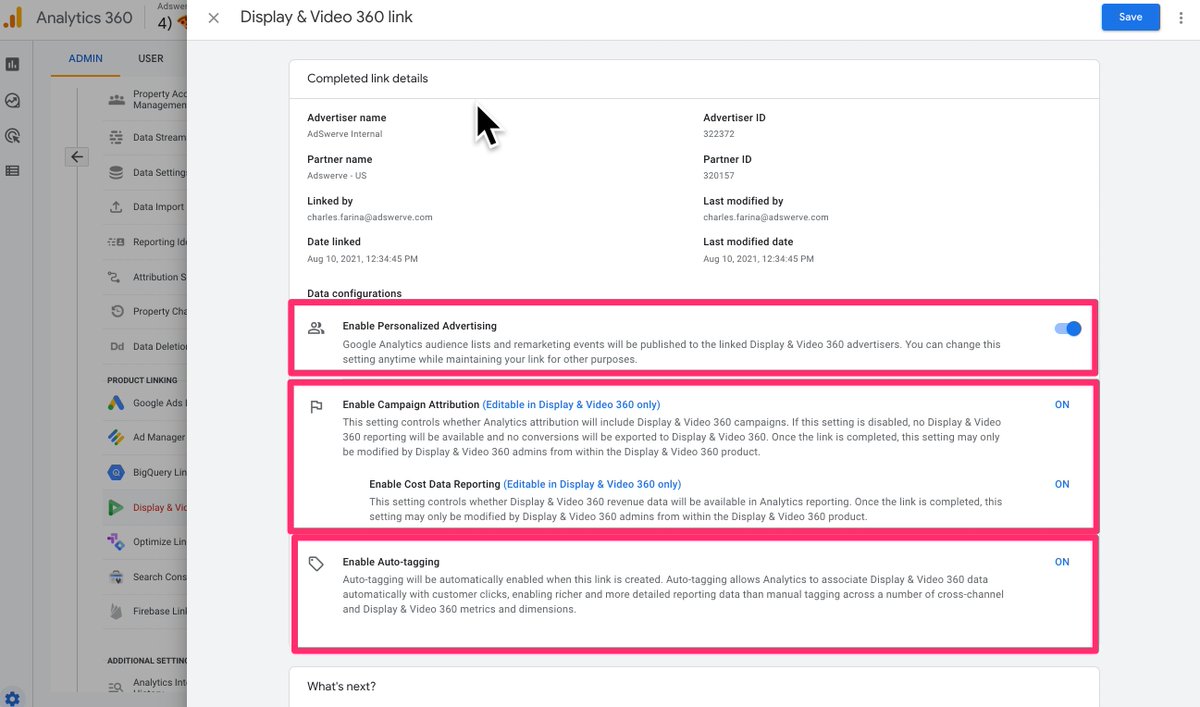
Task: Click Partner ID value 320157
Action: [719, 175]
